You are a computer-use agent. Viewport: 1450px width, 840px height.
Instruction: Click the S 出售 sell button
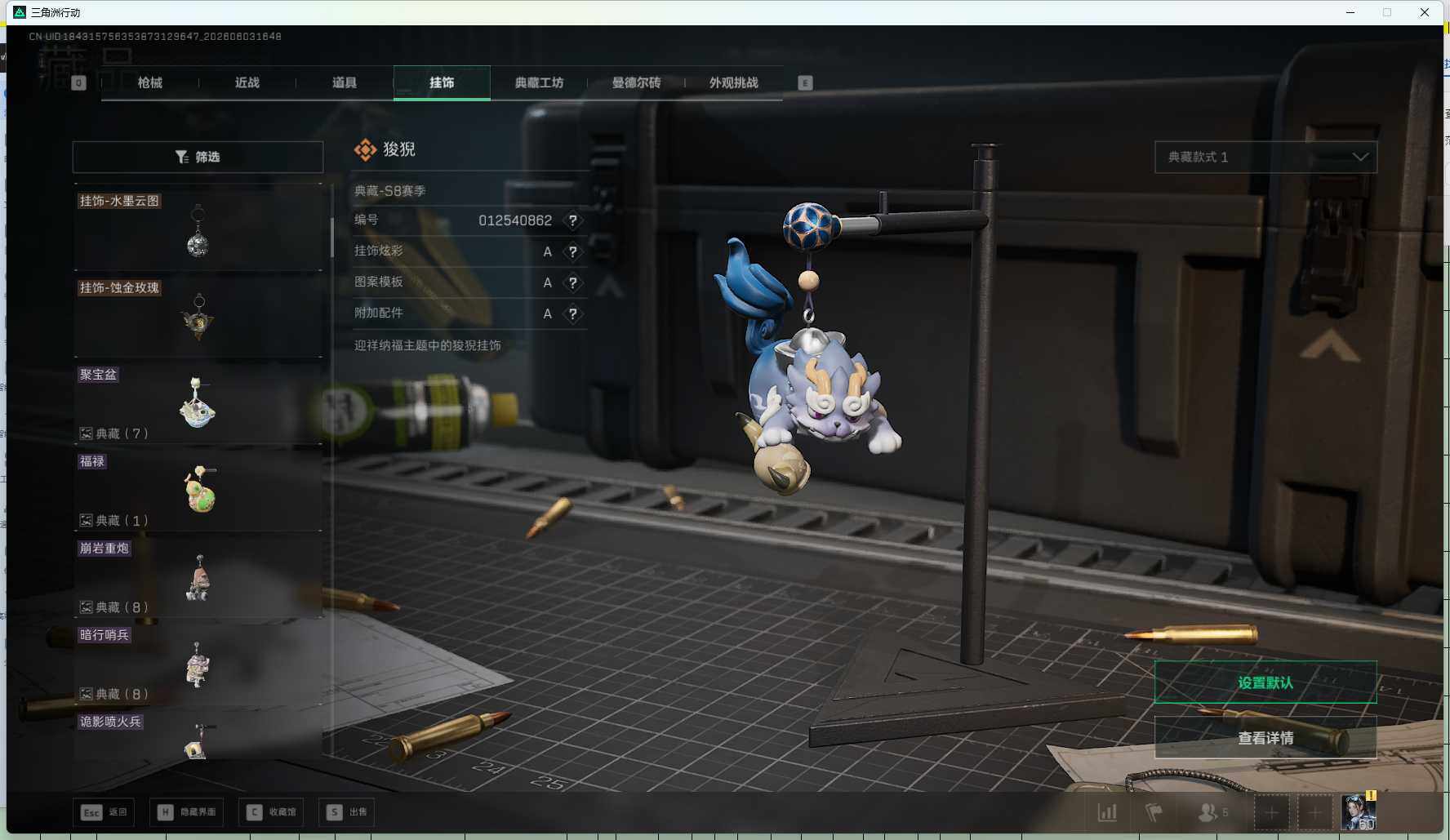(x=346, y=812)
